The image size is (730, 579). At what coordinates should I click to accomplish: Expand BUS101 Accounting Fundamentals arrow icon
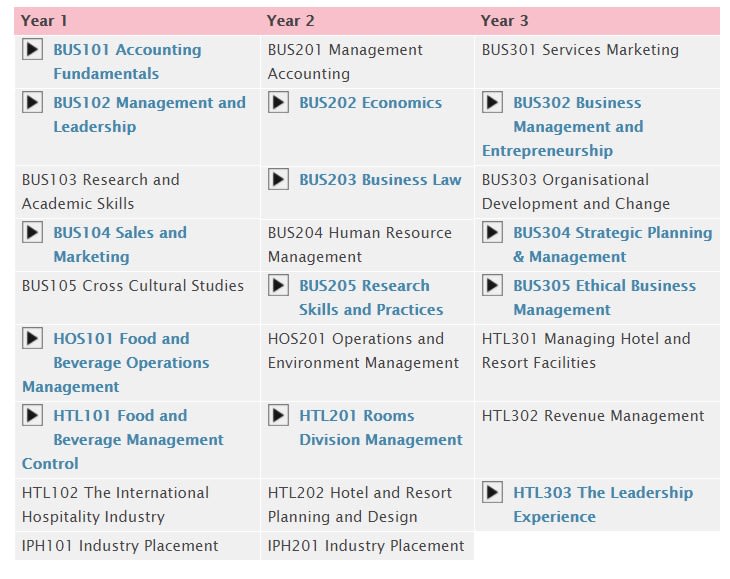tap(33, 49)
